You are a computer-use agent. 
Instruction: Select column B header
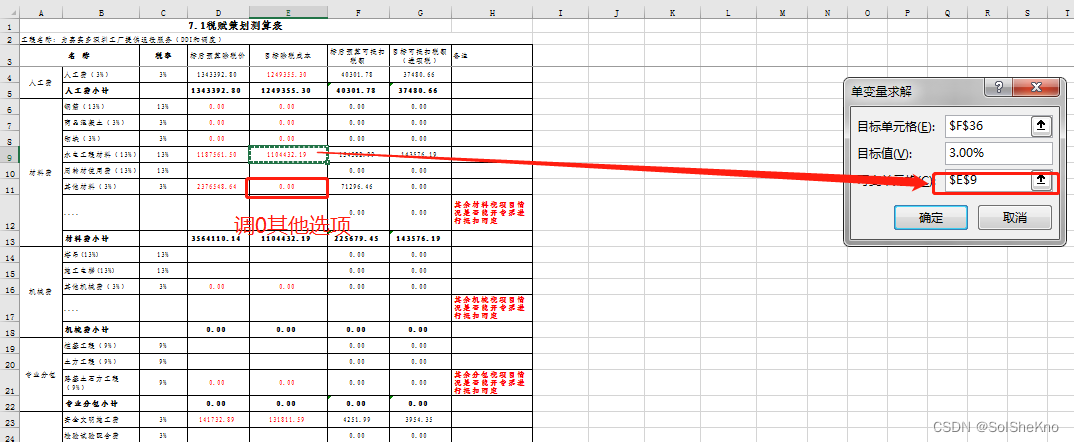(x=100, y=13)
